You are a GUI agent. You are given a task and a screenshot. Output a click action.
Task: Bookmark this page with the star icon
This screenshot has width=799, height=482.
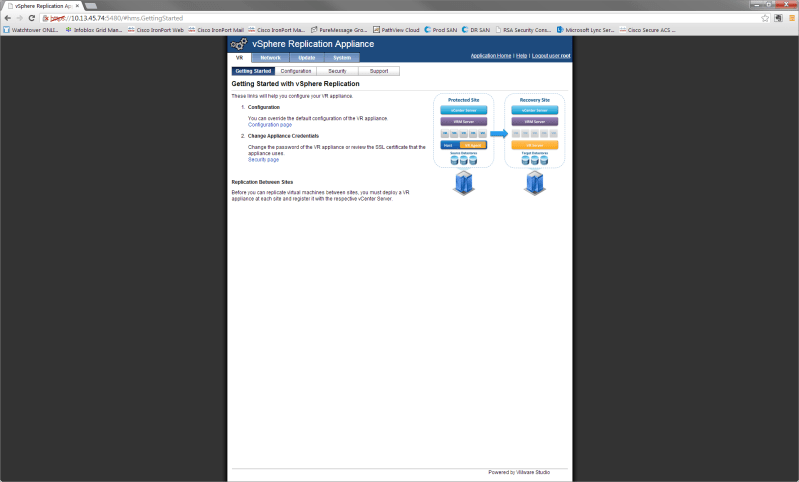(x=765, y=18)
